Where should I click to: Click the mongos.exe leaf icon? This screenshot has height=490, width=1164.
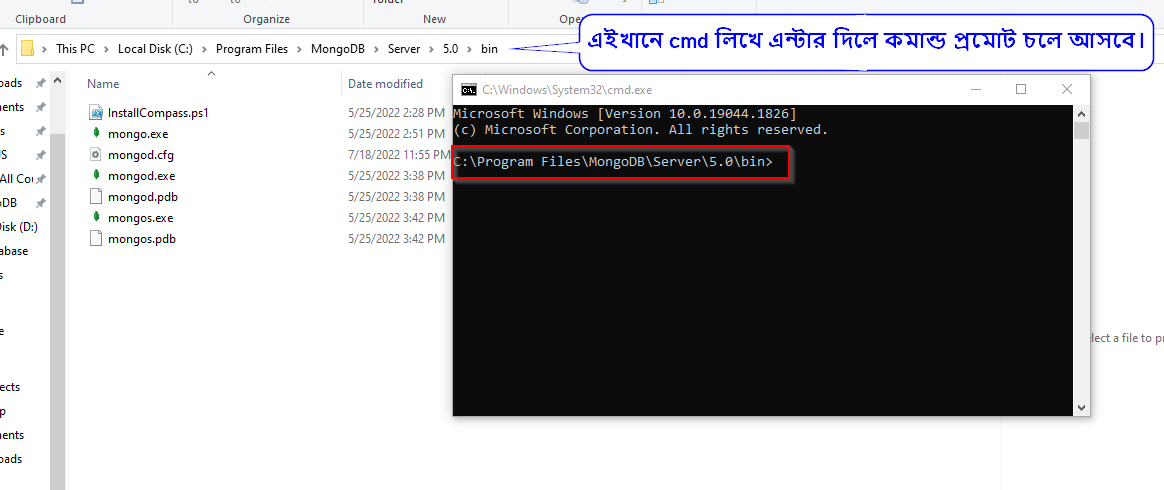point(96,218)
